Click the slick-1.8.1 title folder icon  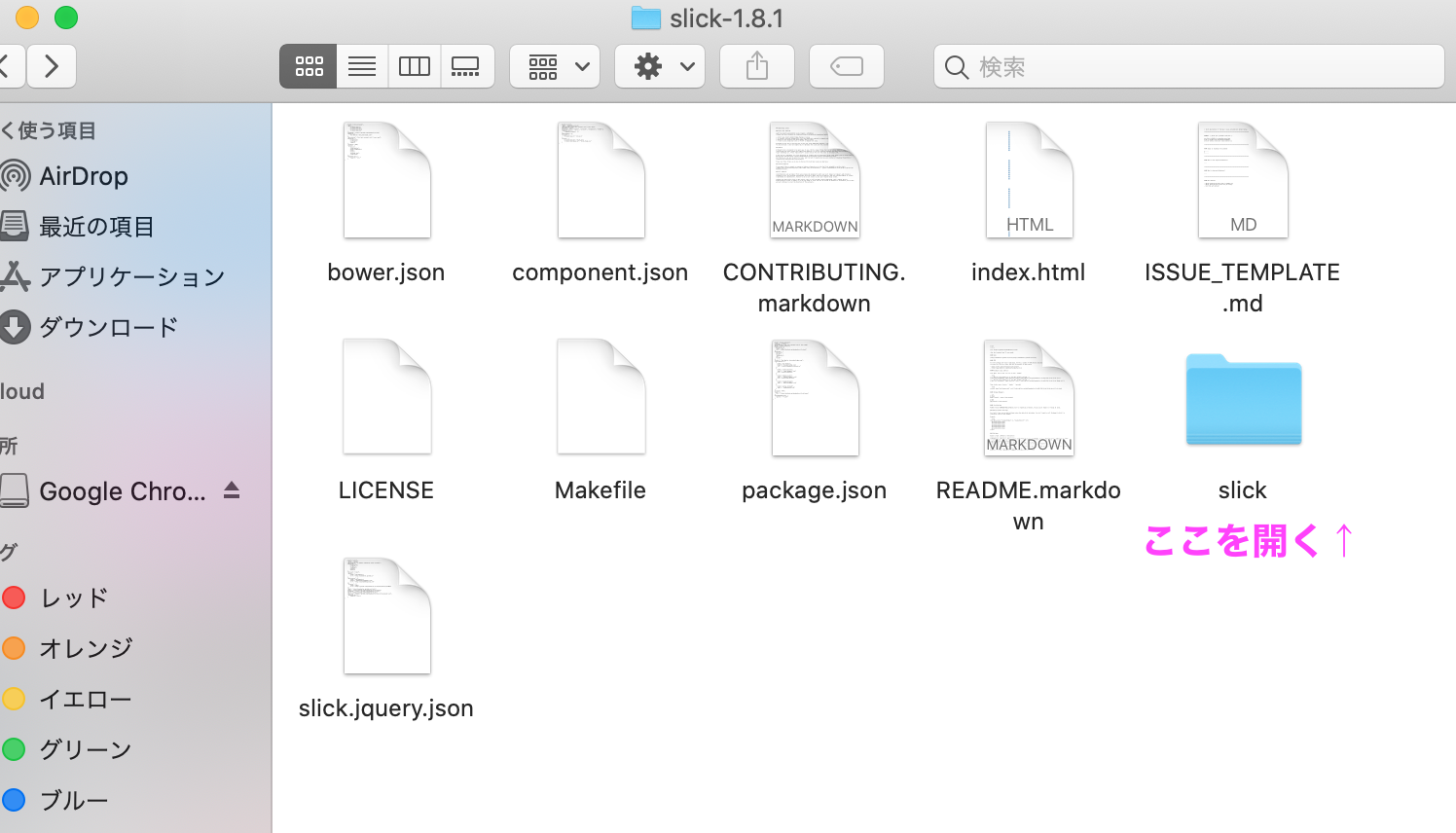coord(646,18)
